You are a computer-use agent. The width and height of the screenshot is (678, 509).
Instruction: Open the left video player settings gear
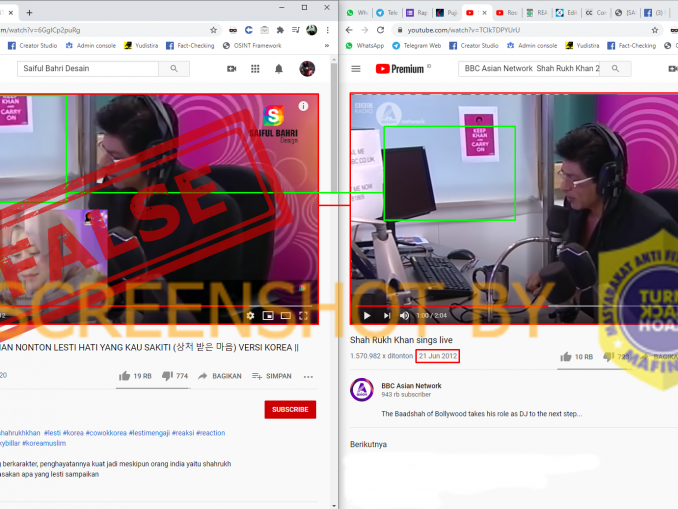(250, 316)
